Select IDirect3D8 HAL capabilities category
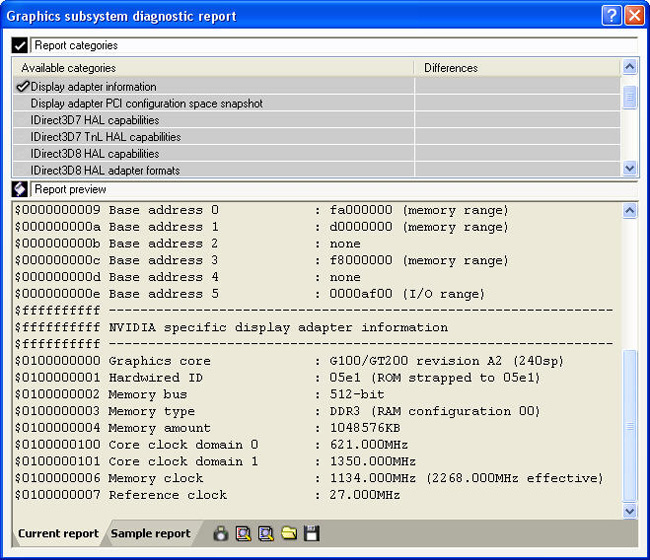This screenshot has height=560, width=650. [x=317, y=153]
